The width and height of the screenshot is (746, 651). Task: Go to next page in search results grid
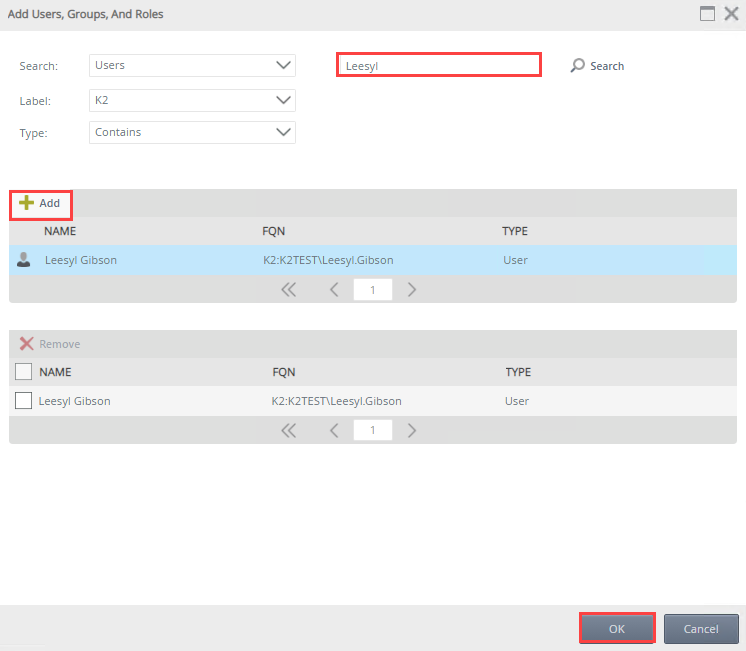point(411,290)
